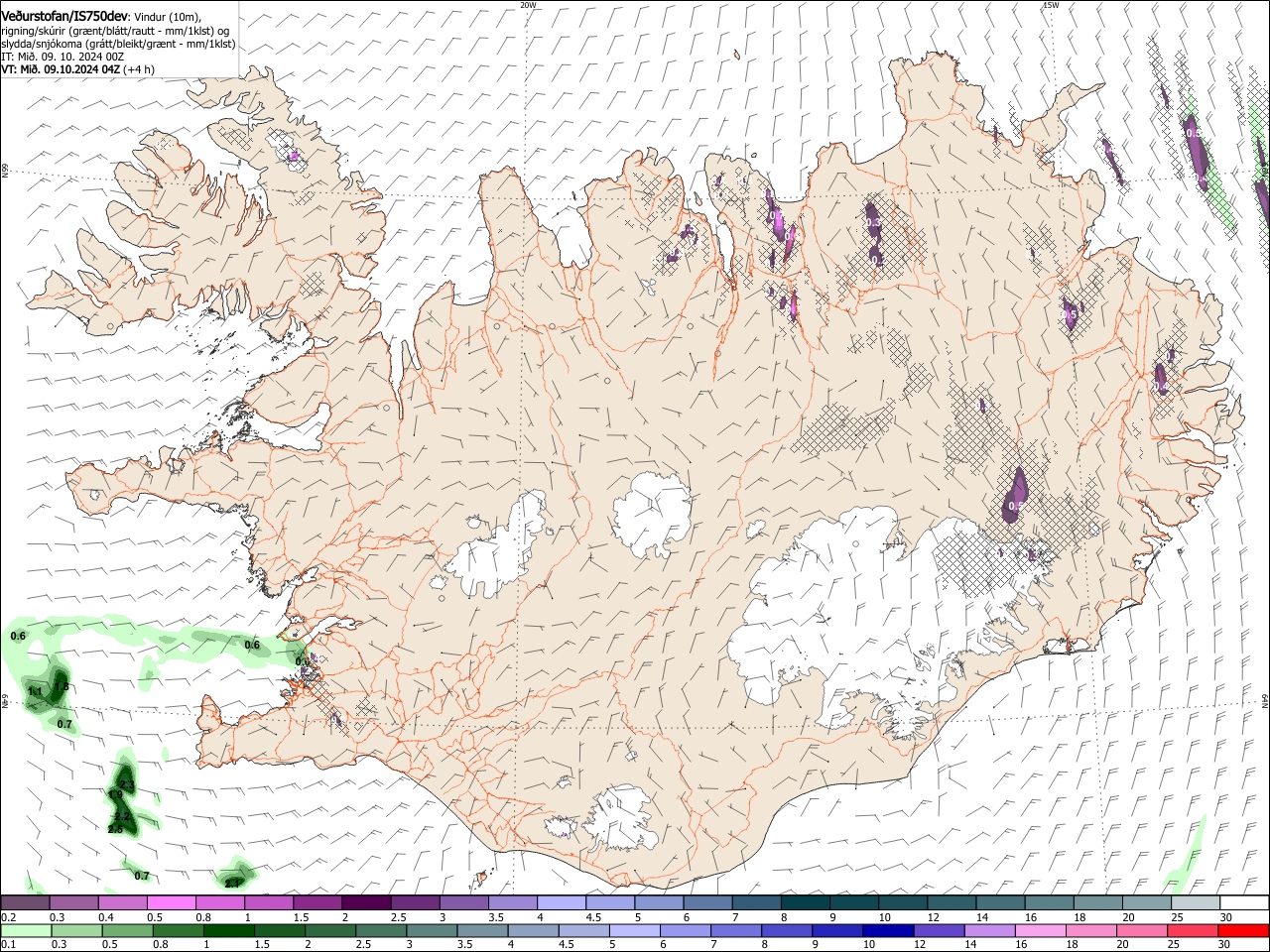Click the 1.1 rainfall value offshore
The image size is (1270, 952).
point(35,691)
